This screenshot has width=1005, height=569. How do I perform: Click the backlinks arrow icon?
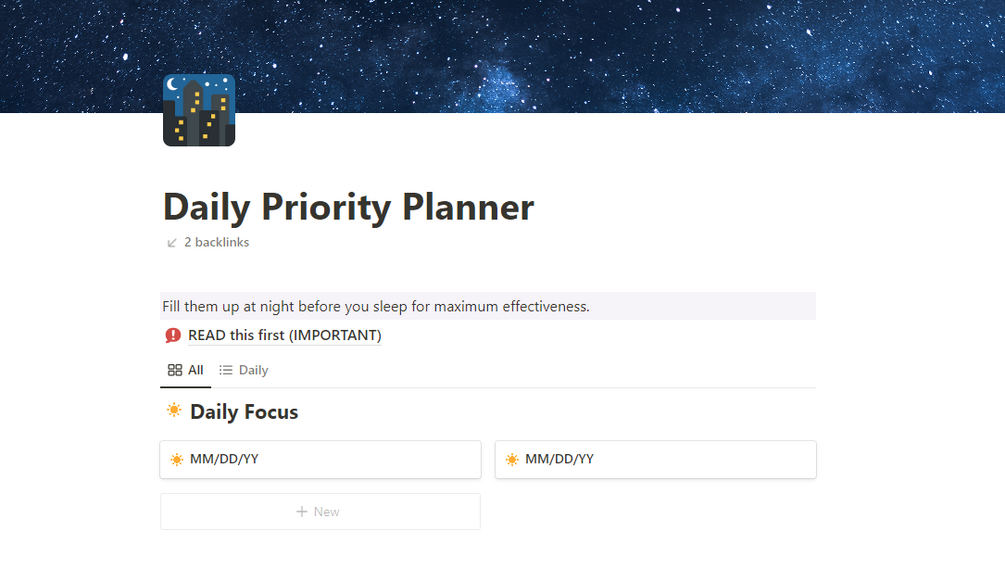coord(172,243)
